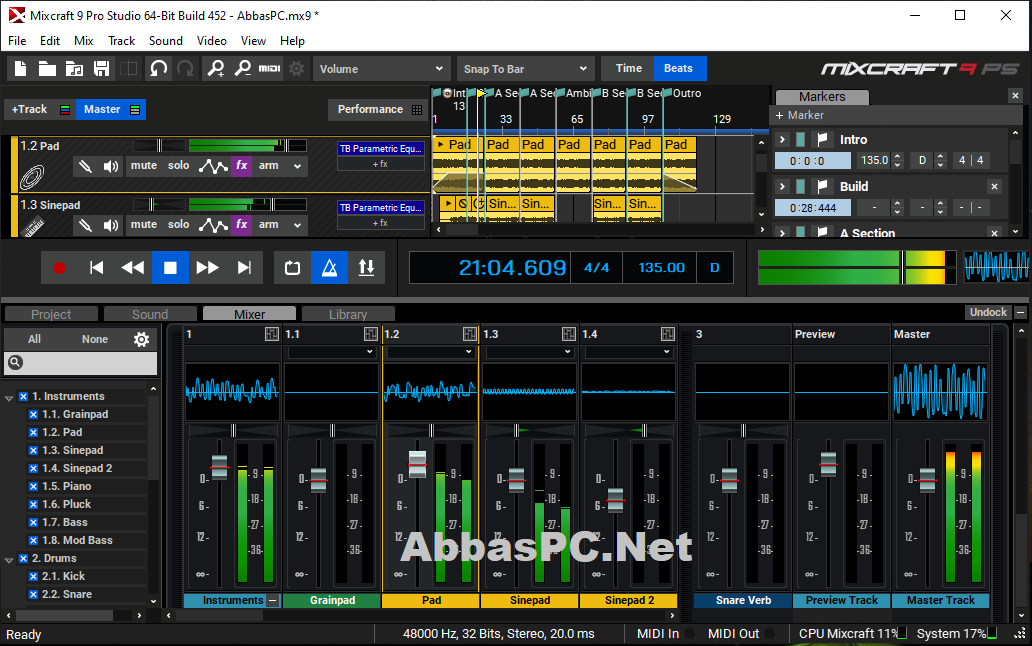
Task: Click the Master Track volume fader
Action: tap(927, 480)
